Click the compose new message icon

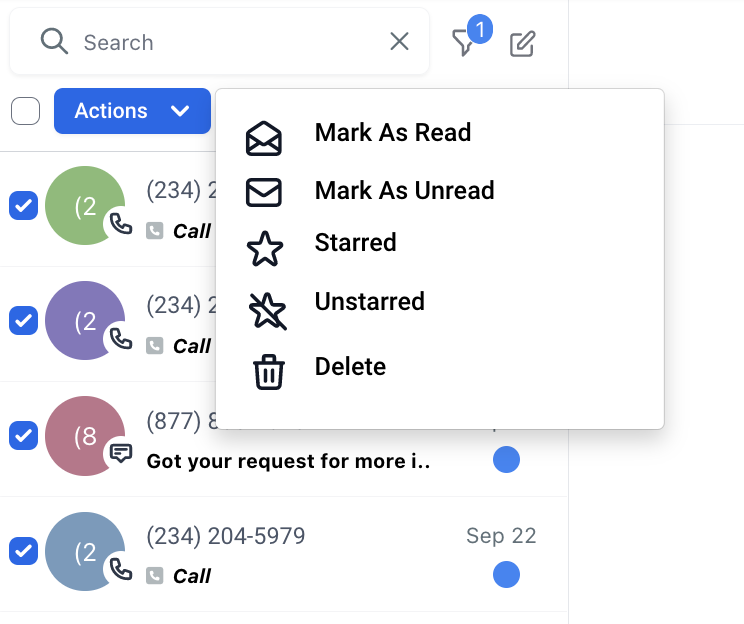522,44
